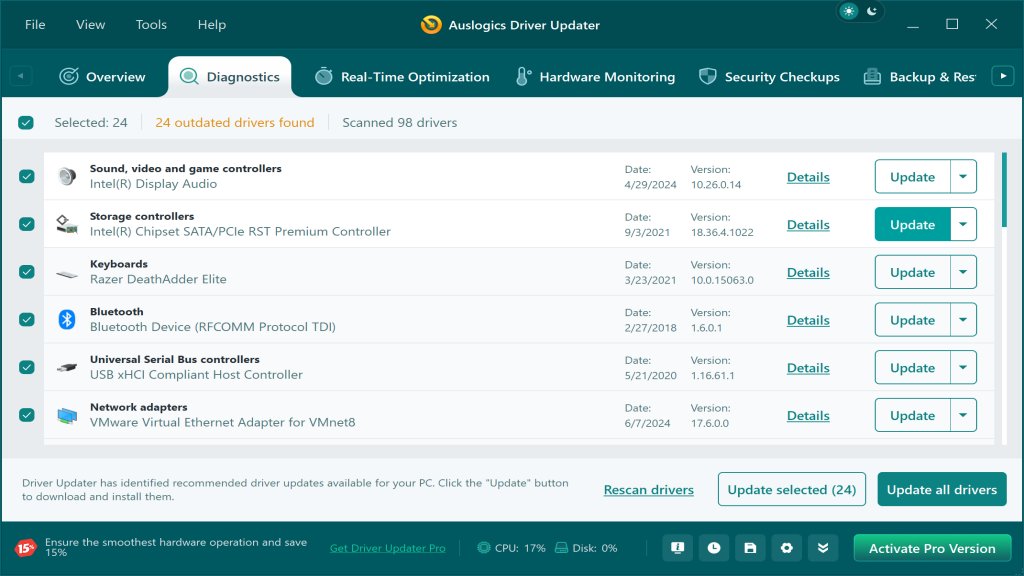Expand Update dropdown for VMware Ethernet Adapter
This screenshot has width=1024, height=576.
tap(963, 415)
